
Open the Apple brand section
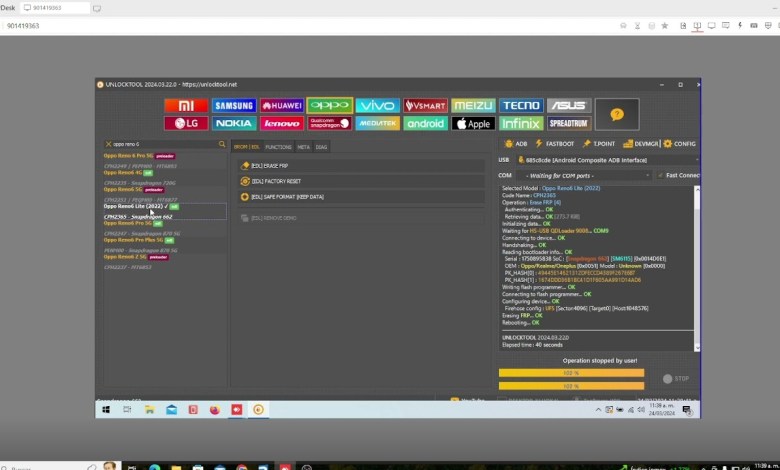pyautogui.click(x=473, y=124)
